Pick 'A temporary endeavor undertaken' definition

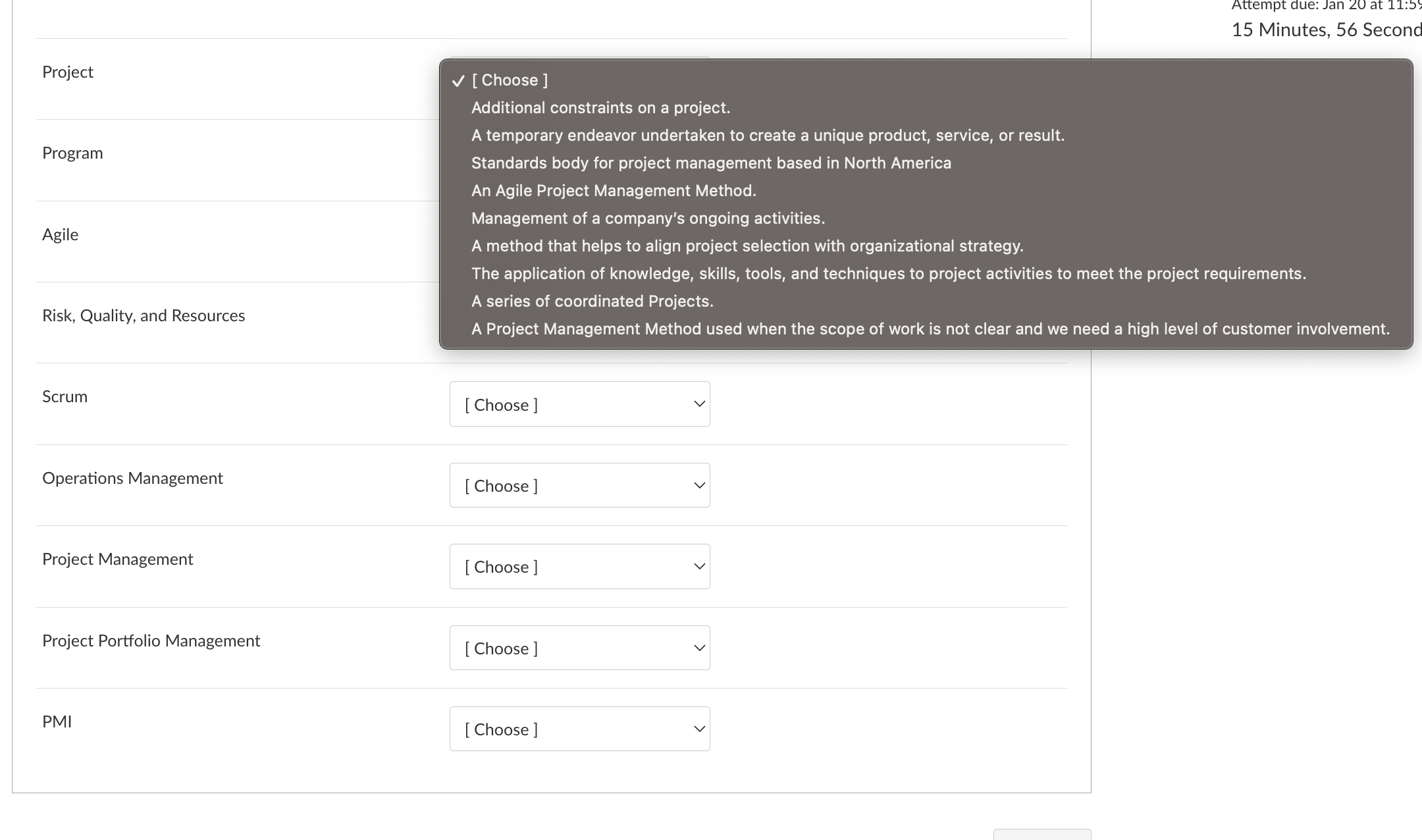768,136
